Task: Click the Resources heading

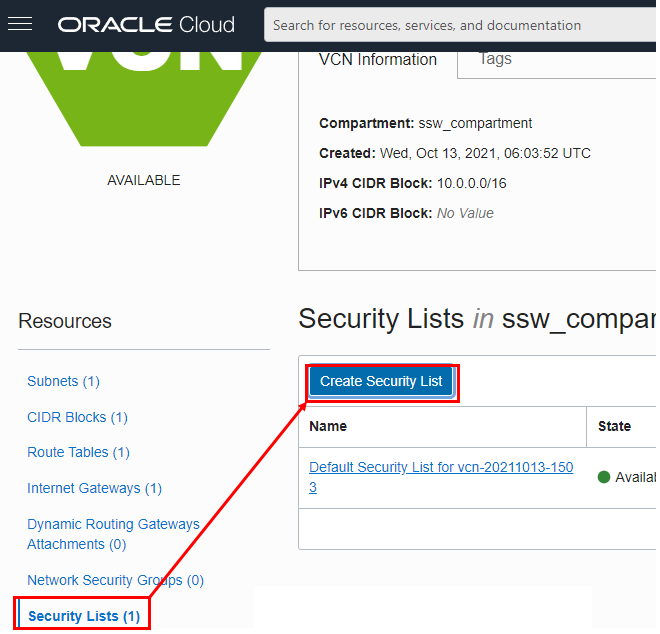Action: point(65,322)
